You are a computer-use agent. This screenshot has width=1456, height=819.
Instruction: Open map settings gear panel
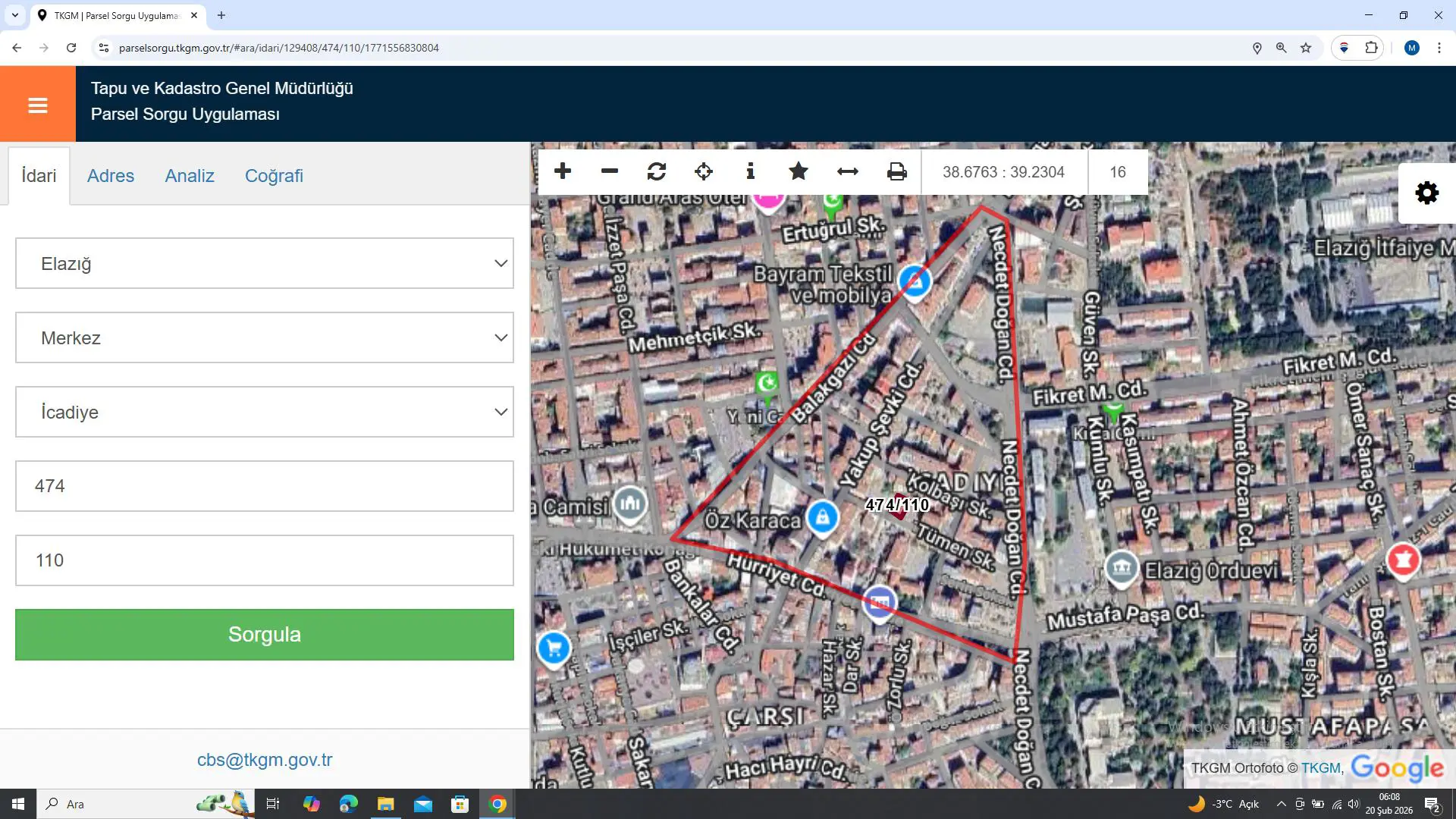(x=1427, y=193)
